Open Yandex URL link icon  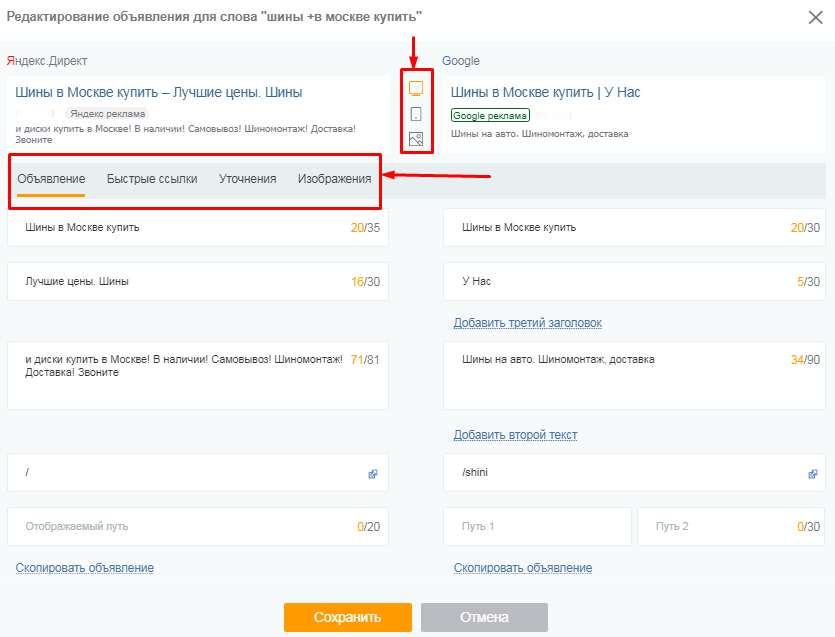pyautogui.click(x=373, y=473)
